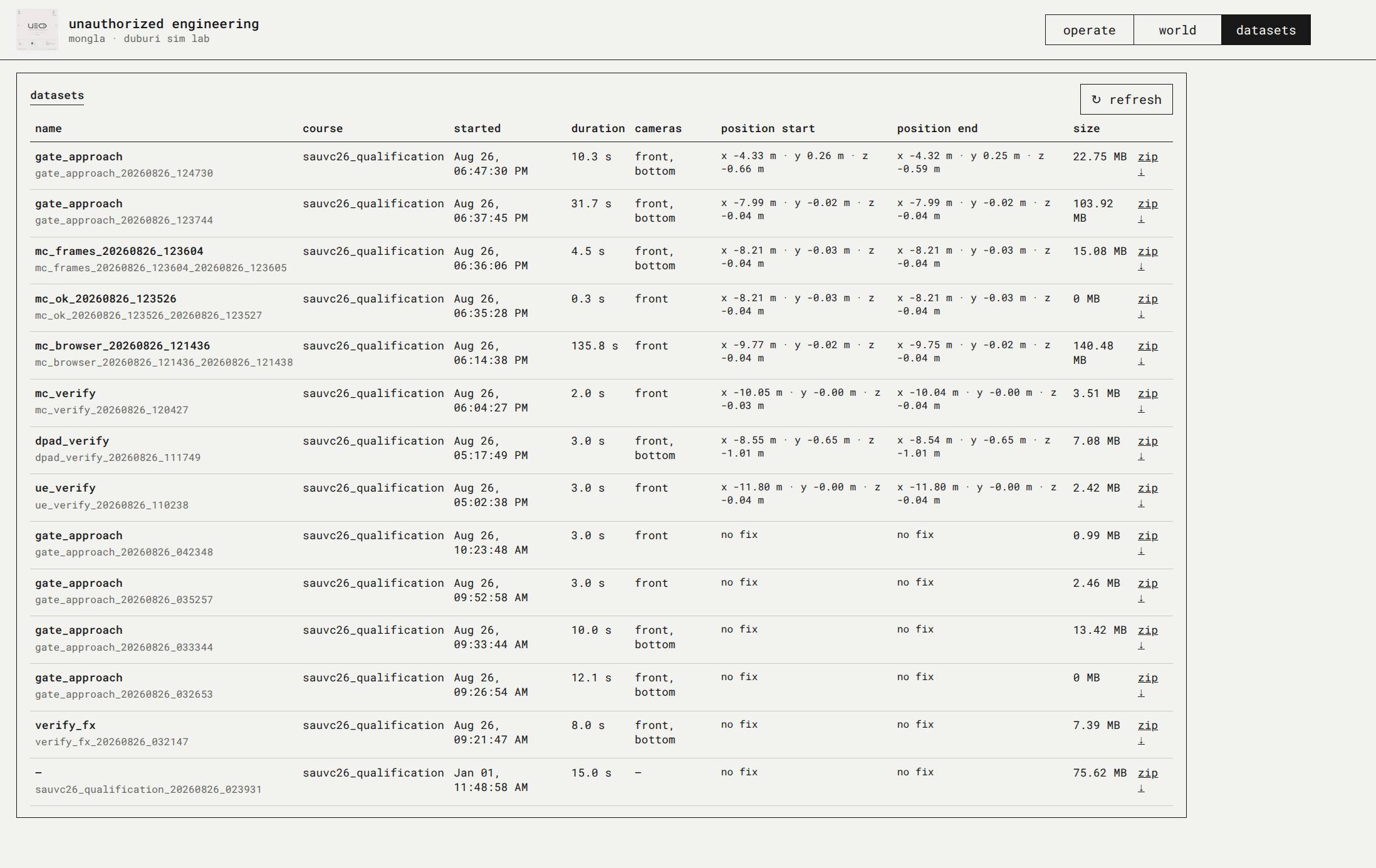
Task: Open zip link for gate_approach_20260826_035257
Action: 1147,583
